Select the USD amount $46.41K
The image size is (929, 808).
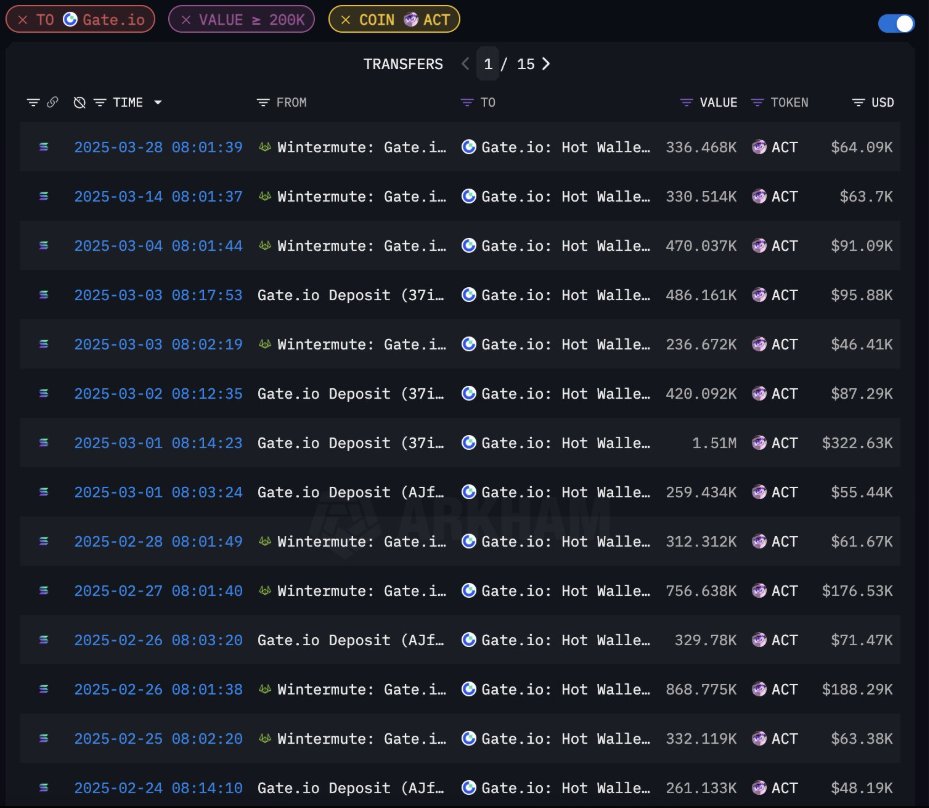[862, 344]
